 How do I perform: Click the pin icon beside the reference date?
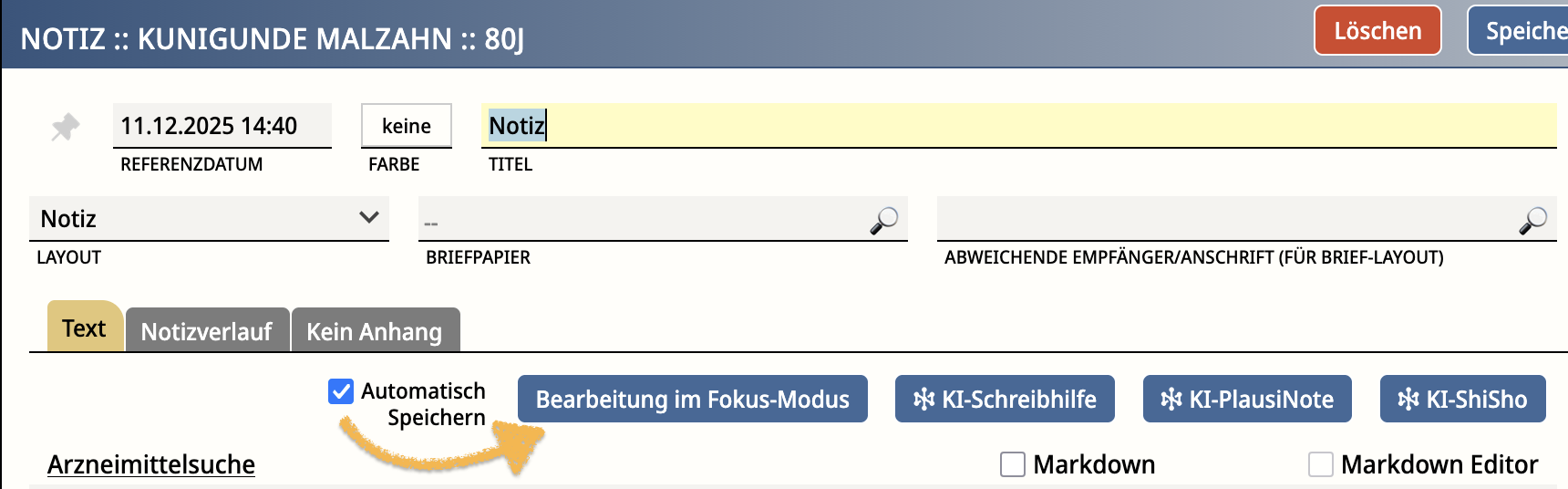click(65, 127)
